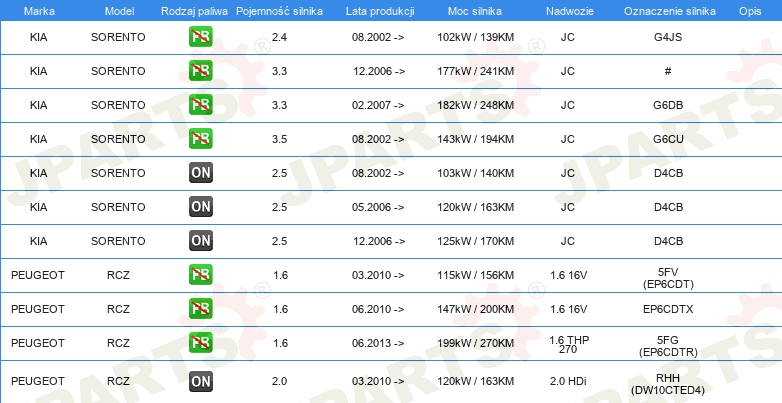Click power value 199kW / 270KM
782x403 pixels.
tap(475, 343)
